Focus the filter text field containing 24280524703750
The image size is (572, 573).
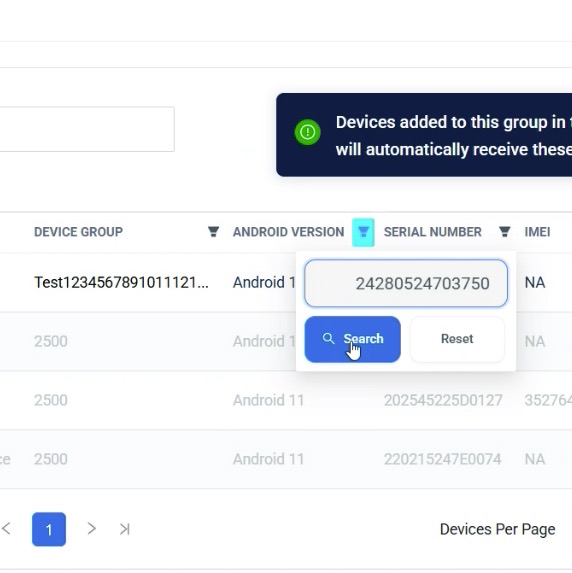(x=406, y=283)
